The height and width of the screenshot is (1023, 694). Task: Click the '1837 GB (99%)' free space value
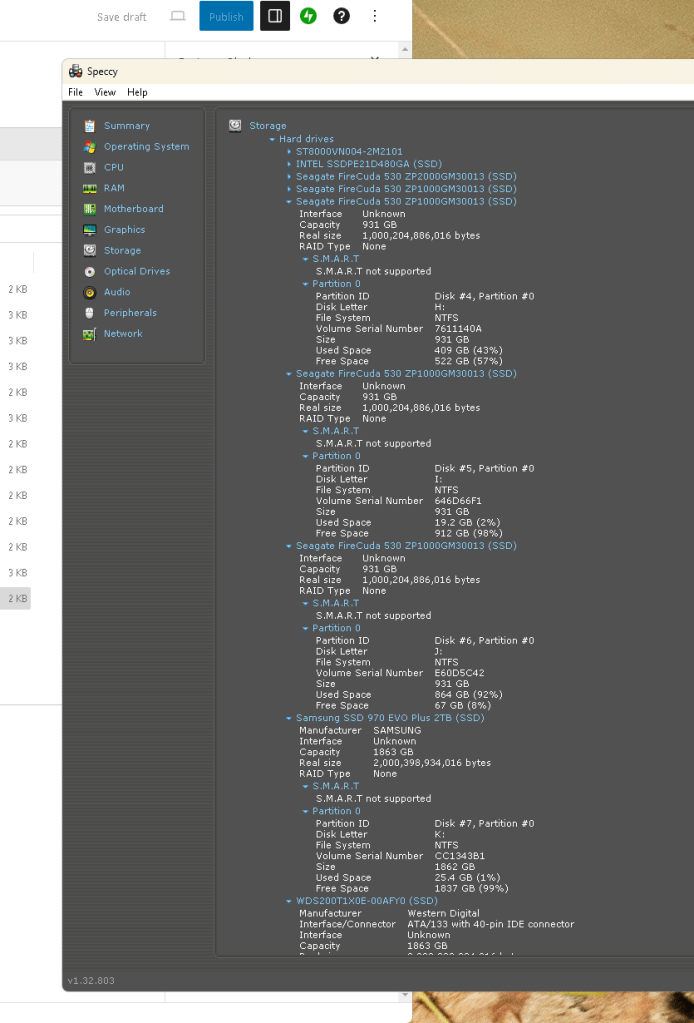click(x=472, y=889)
